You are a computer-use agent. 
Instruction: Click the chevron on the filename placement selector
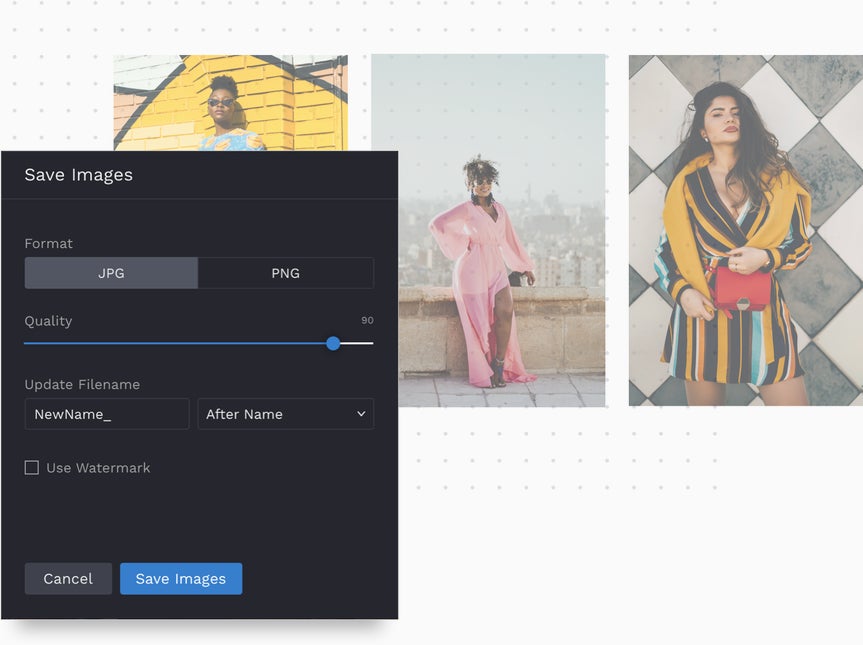[x=362, y=414]
